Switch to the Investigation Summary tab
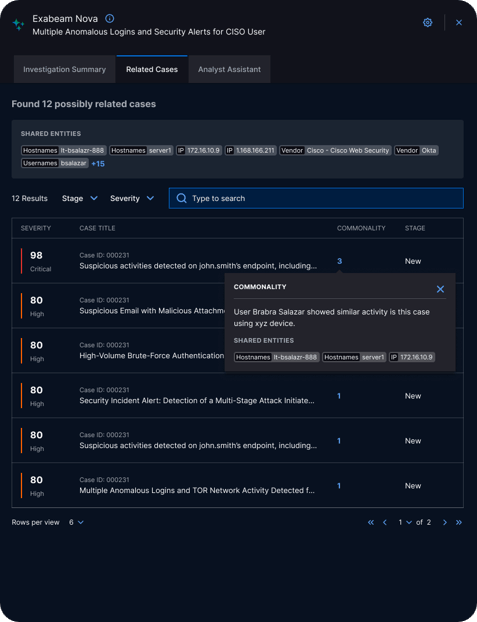 (64, 69)
